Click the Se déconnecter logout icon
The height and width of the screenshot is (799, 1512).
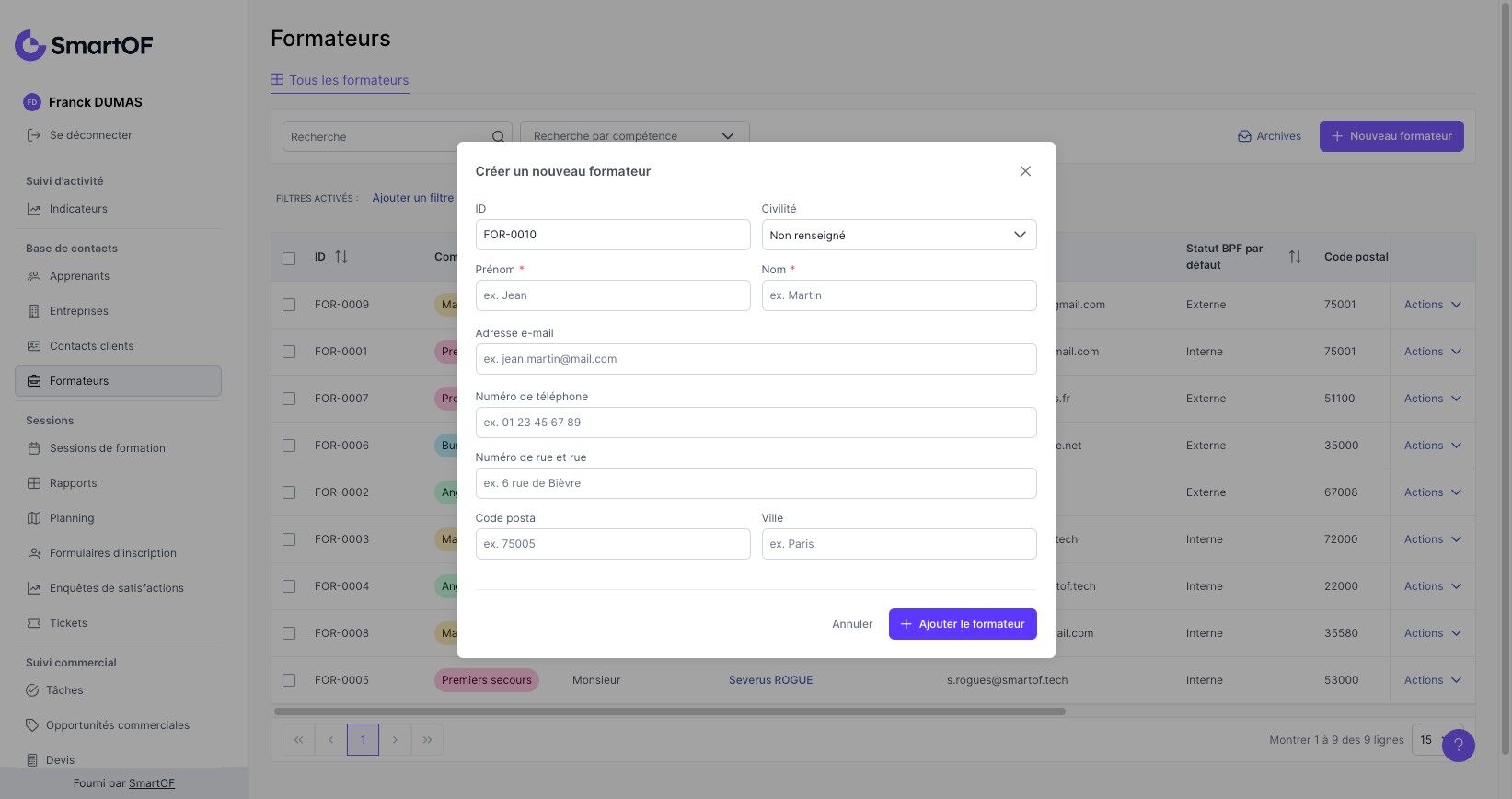click(34, 135)
